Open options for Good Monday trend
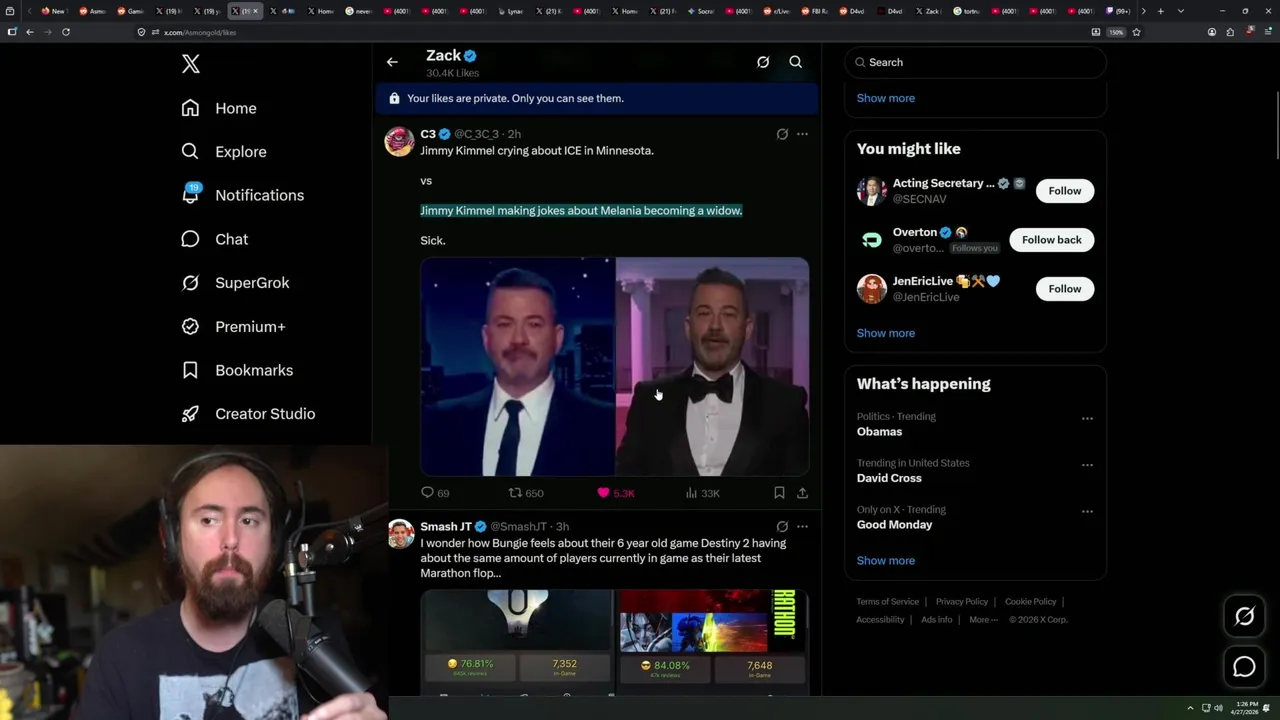Viewport: 1280px width, 720px height. point(1087,512)
